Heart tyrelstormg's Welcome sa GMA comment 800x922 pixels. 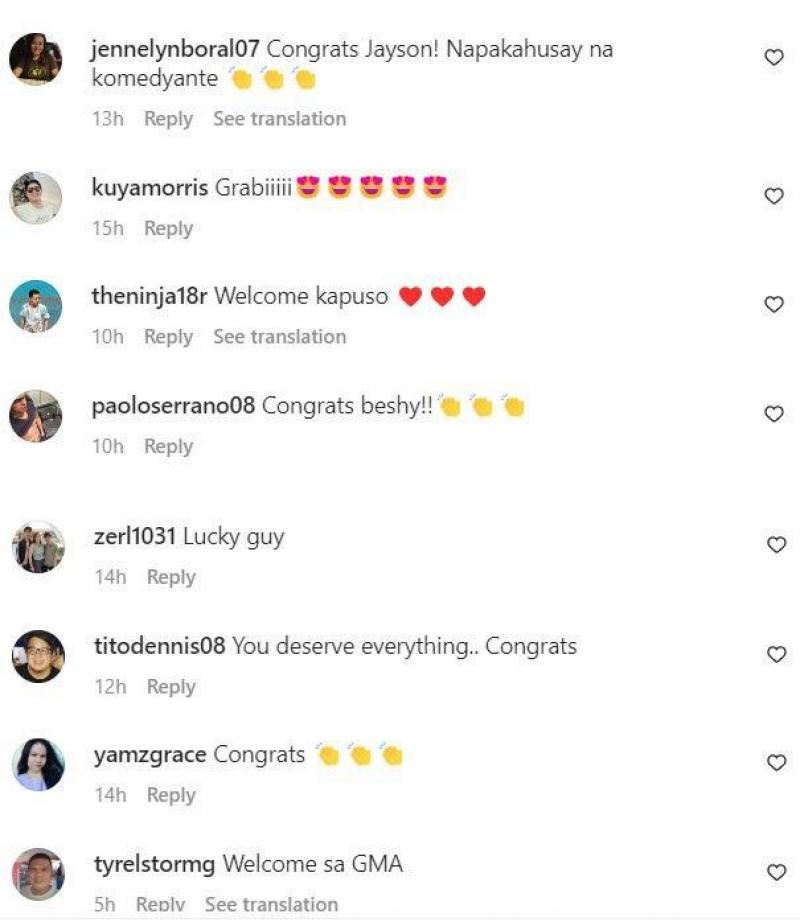776,872
